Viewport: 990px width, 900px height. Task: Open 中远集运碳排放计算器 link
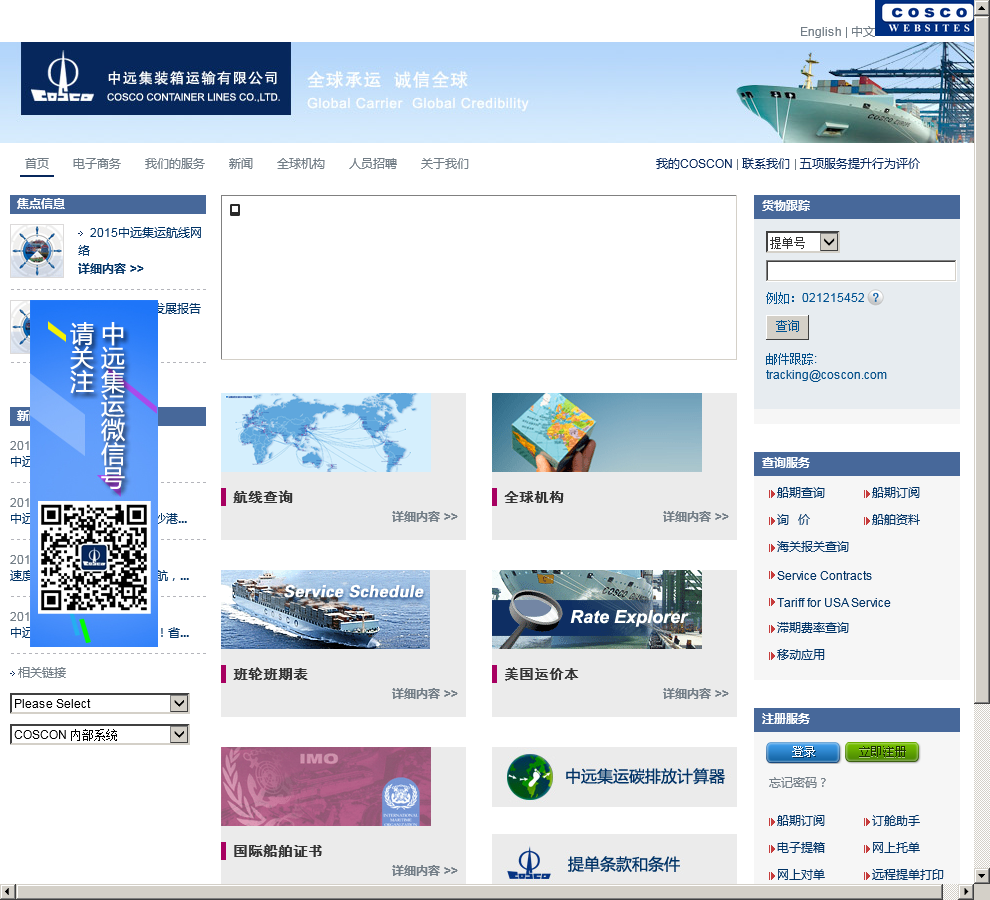tap(645, 777)
